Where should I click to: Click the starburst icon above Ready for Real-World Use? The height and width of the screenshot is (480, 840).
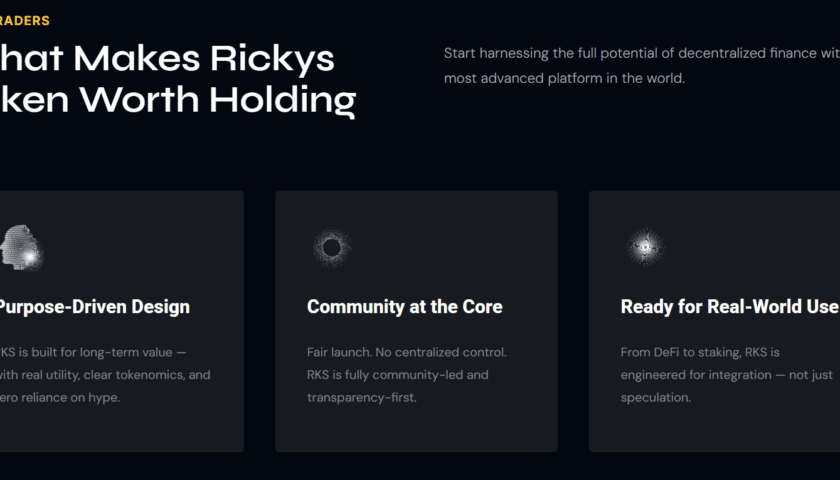[x=645, y=246]
